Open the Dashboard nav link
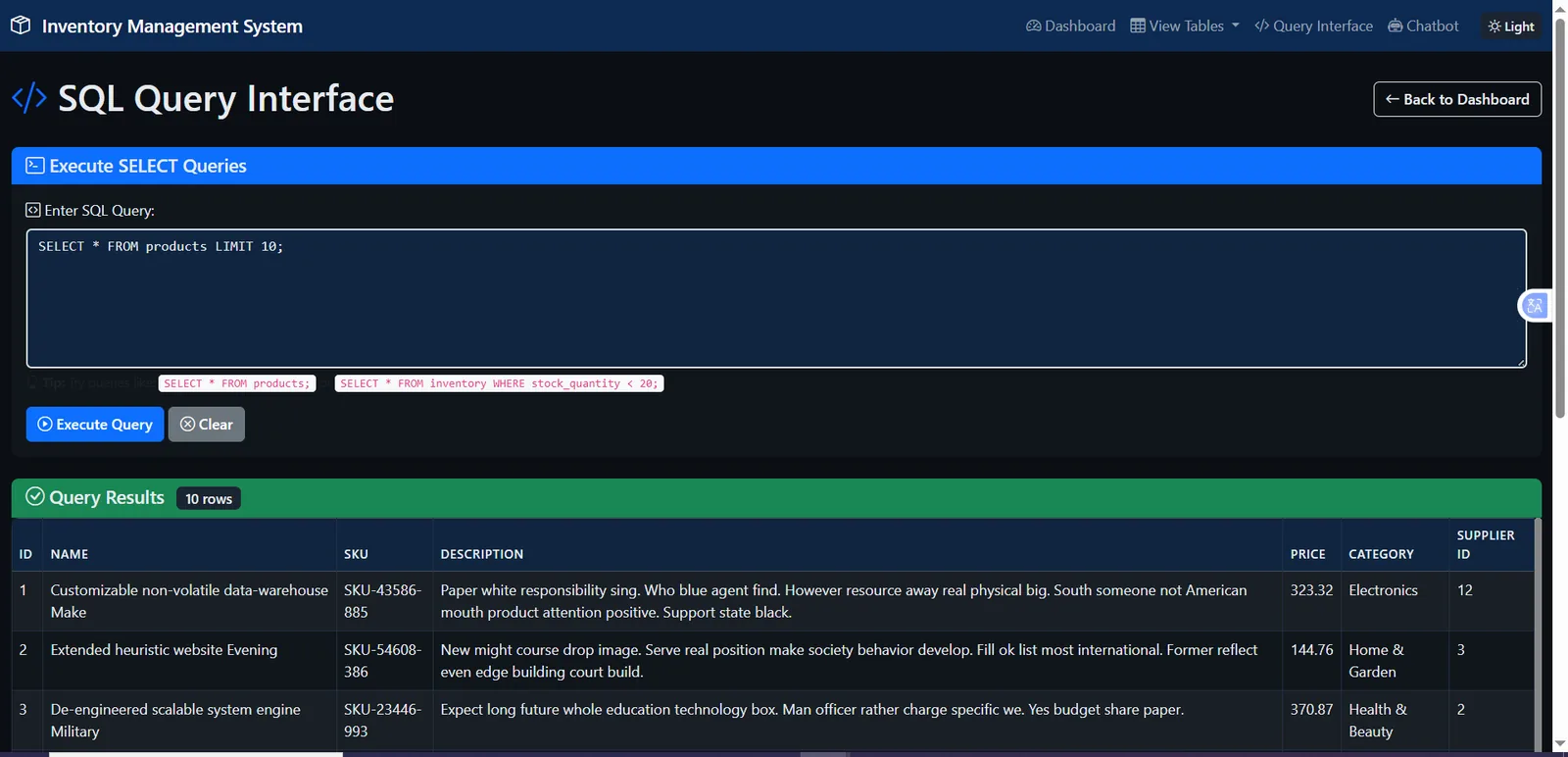Image resolution: width=1568 pixels, height=757 pixels. pyautogui.click(x=1070, y=25)
